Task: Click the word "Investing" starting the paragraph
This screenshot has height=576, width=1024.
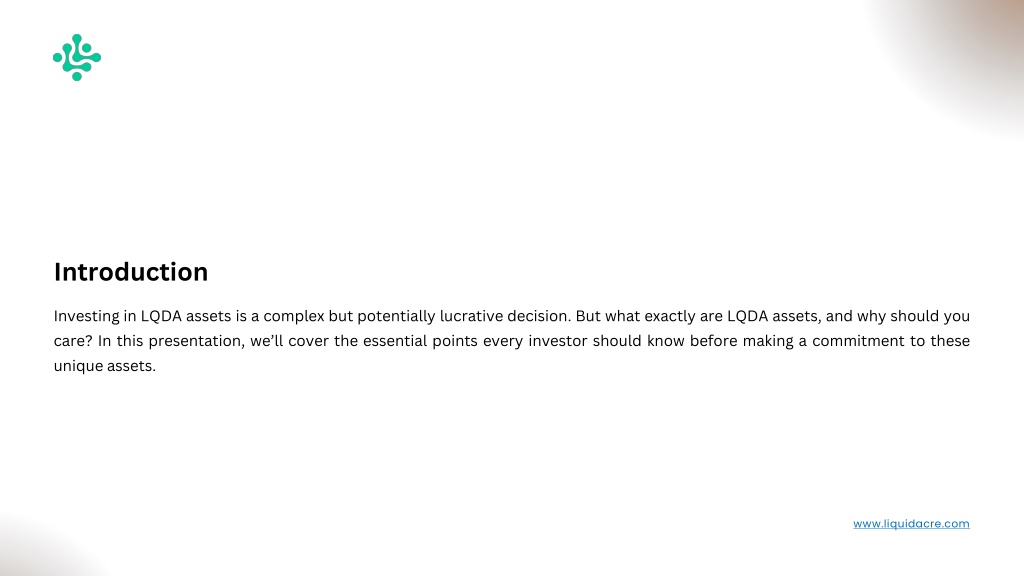Action: 86,317
